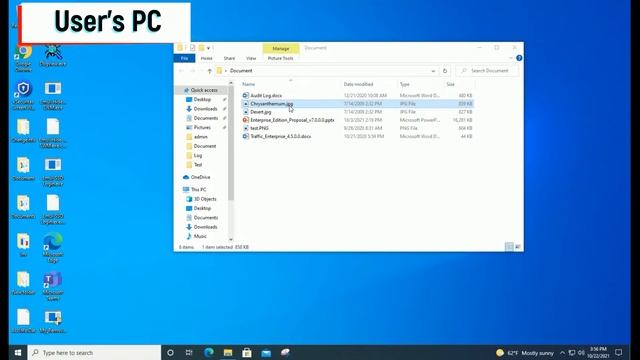Click the image icon beside test.PNG
The image size is (640, 360).
pos(245,128)
